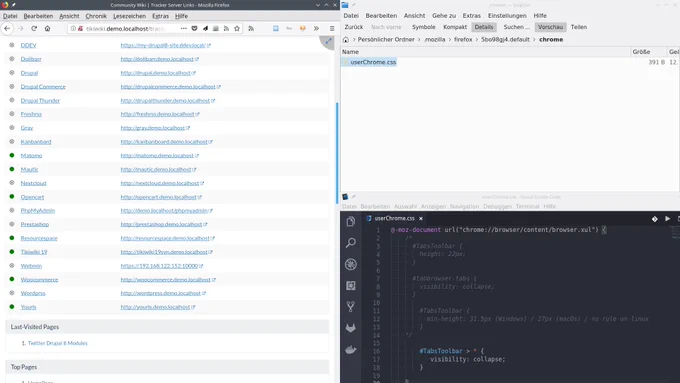Open VS Code Search panel
This screenshot has height=383, width=680.
coord(351,242)
